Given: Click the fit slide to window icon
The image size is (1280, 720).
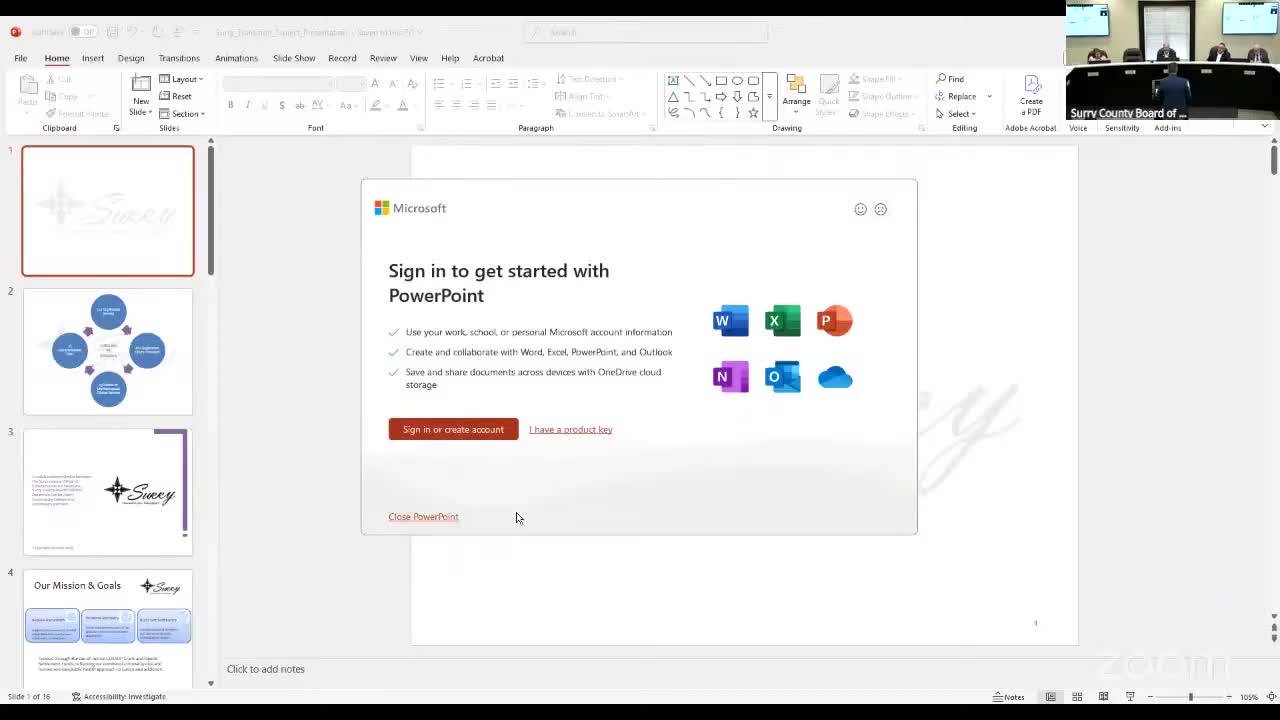Looking at the screenshot, I should click(1271, 696).
